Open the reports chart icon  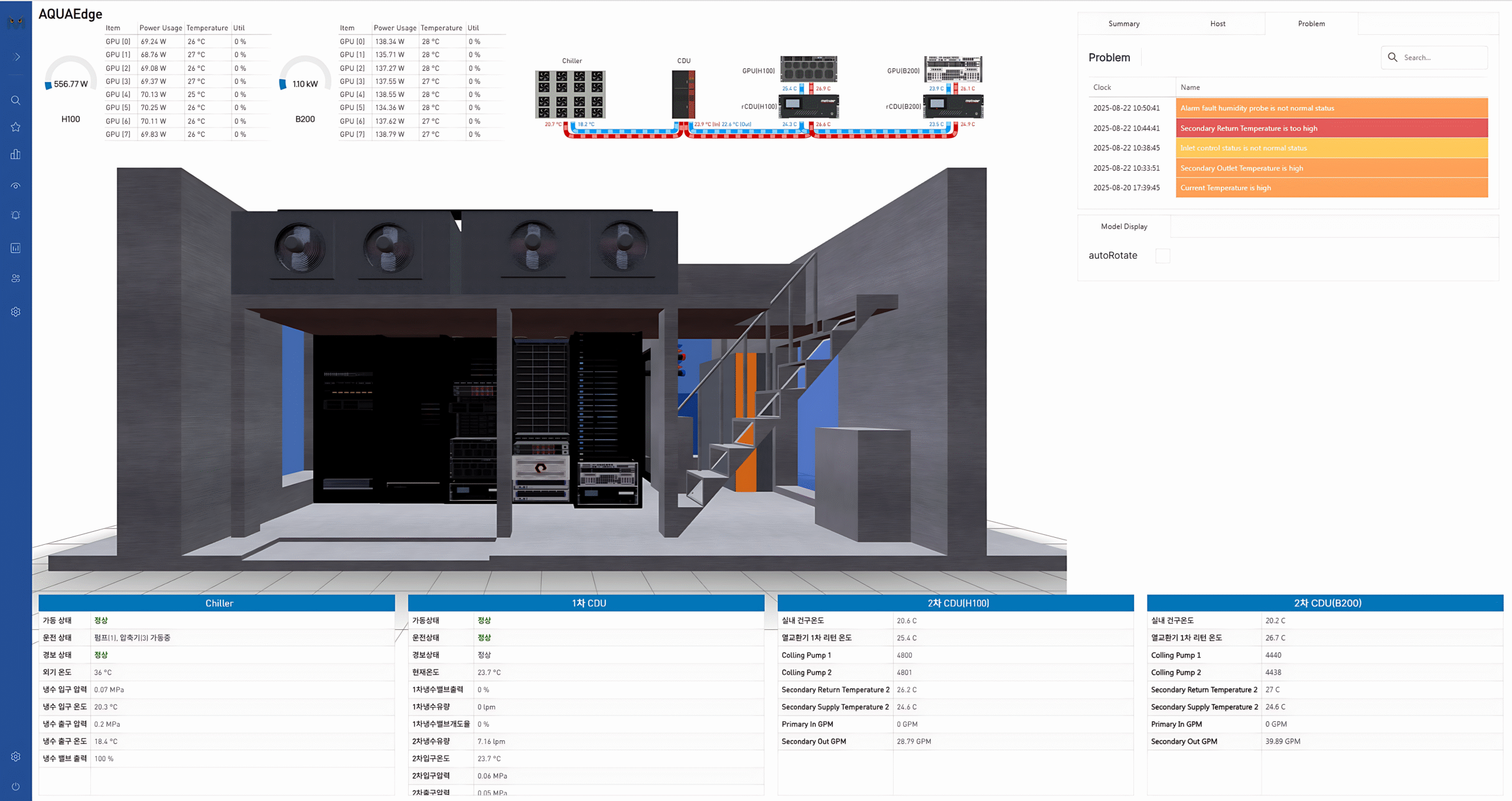click(x=16, y=248)
